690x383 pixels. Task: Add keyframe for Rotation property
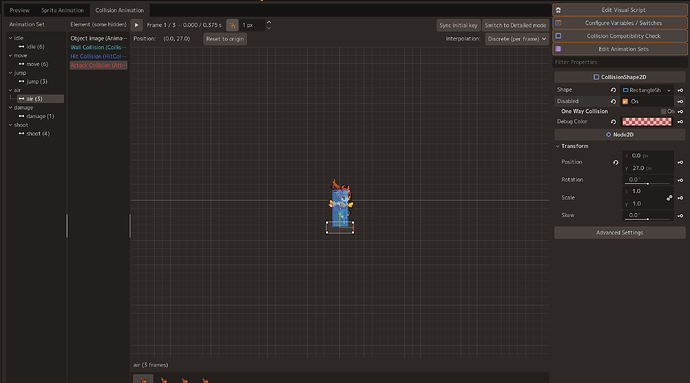[x=680, y=180]
